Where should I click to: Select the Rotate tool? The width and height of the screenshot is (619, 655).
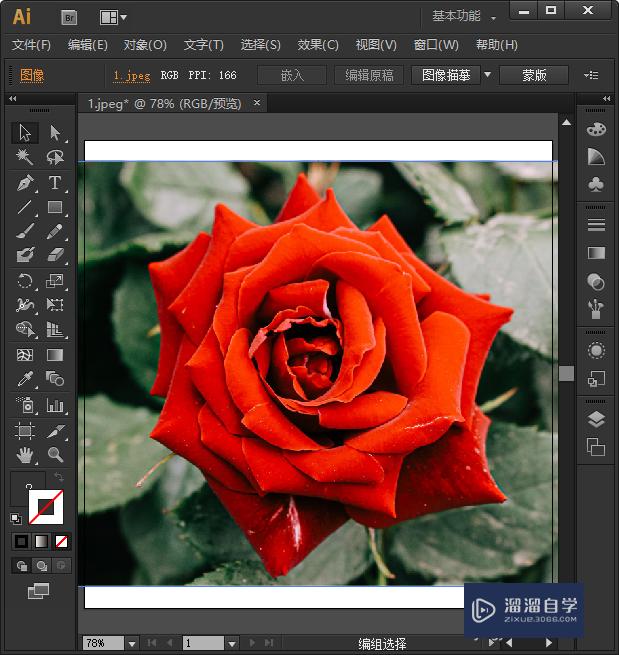pyautogui.click(x=25, y=281)
